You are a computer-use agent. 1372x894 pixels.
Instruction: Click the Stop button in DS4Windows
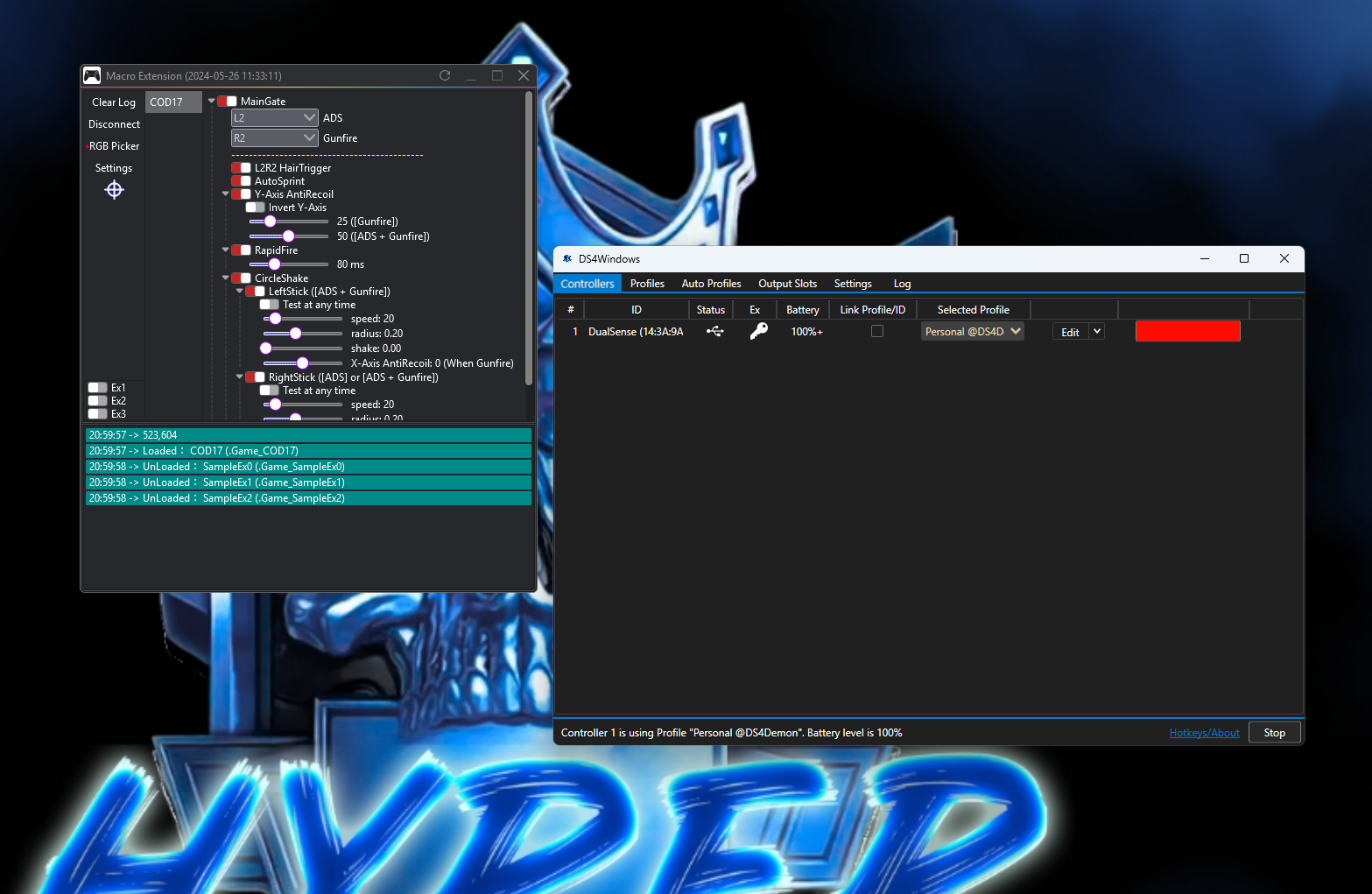pyautogui.click(x=1274, y=733)
